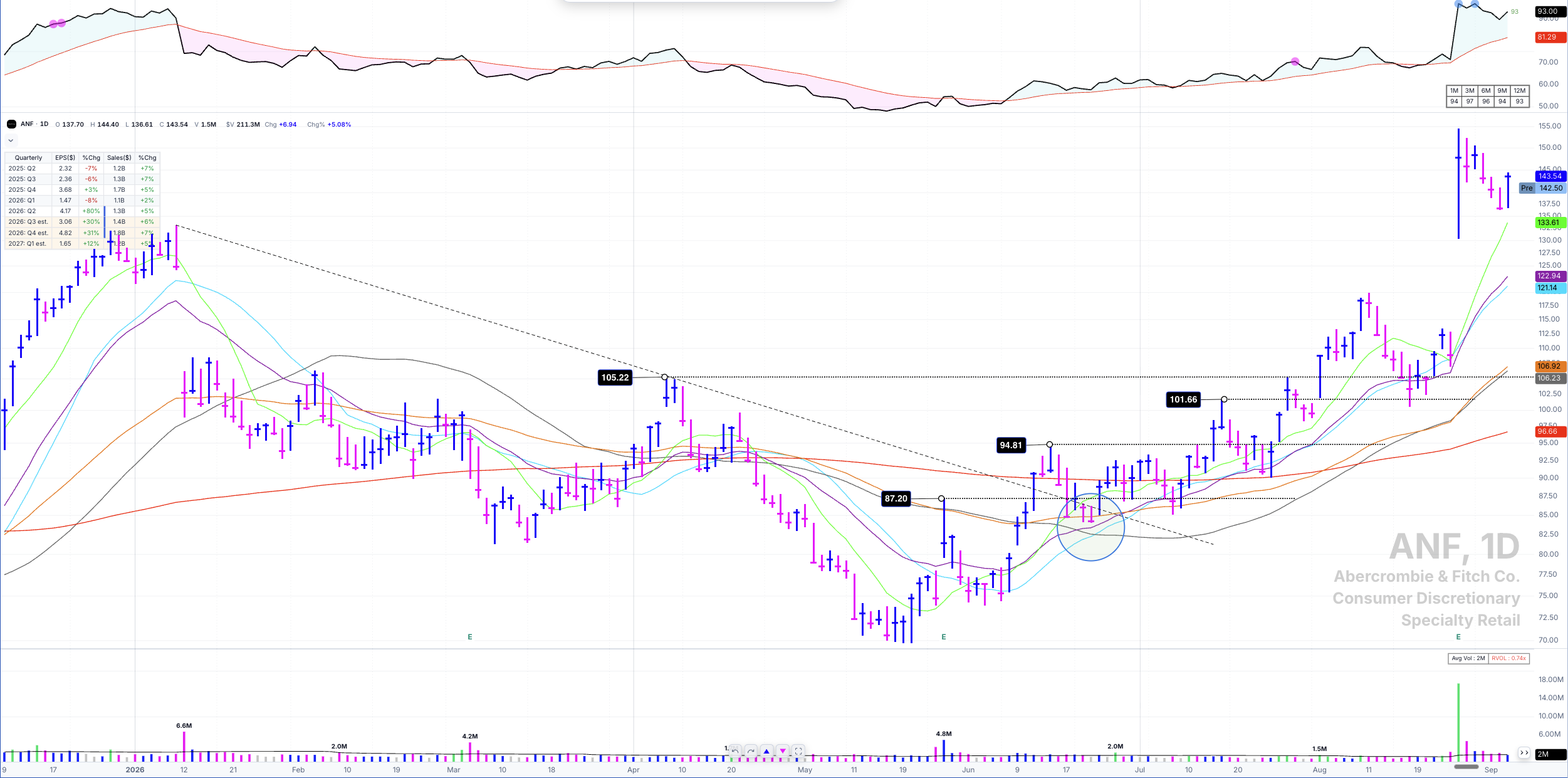Click the Chg +6.94 value

pyautogui.click(x=288, y=125)
